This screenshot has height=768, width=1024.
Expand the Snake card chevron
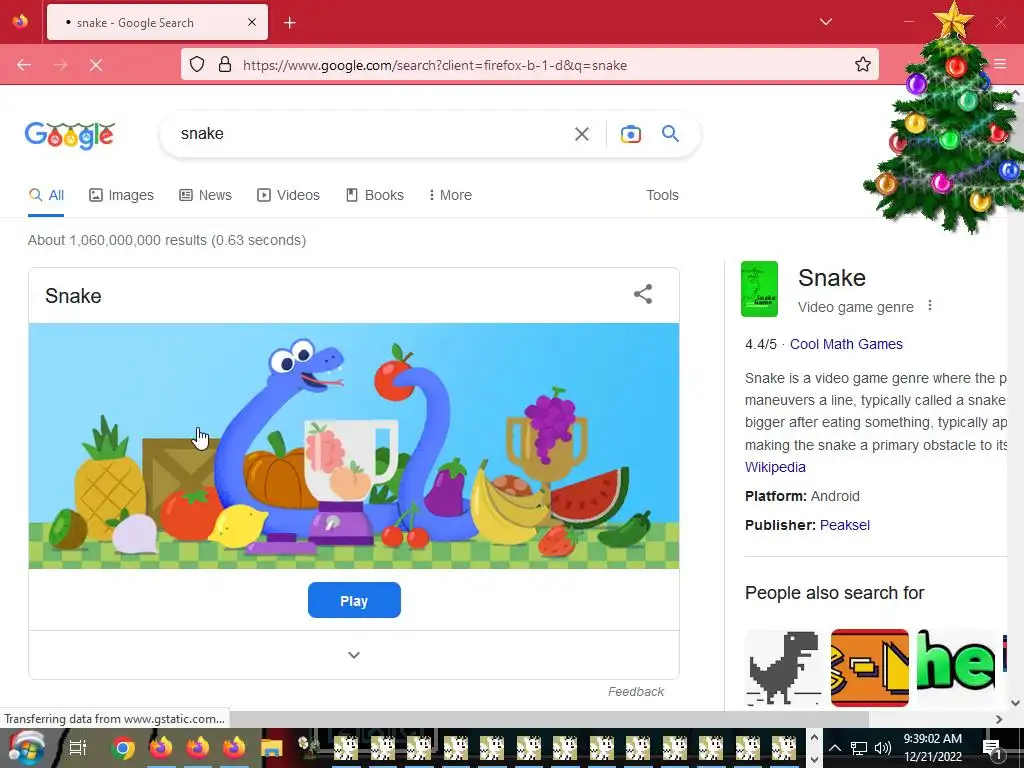pyautogui.click(x=354, y=655)
